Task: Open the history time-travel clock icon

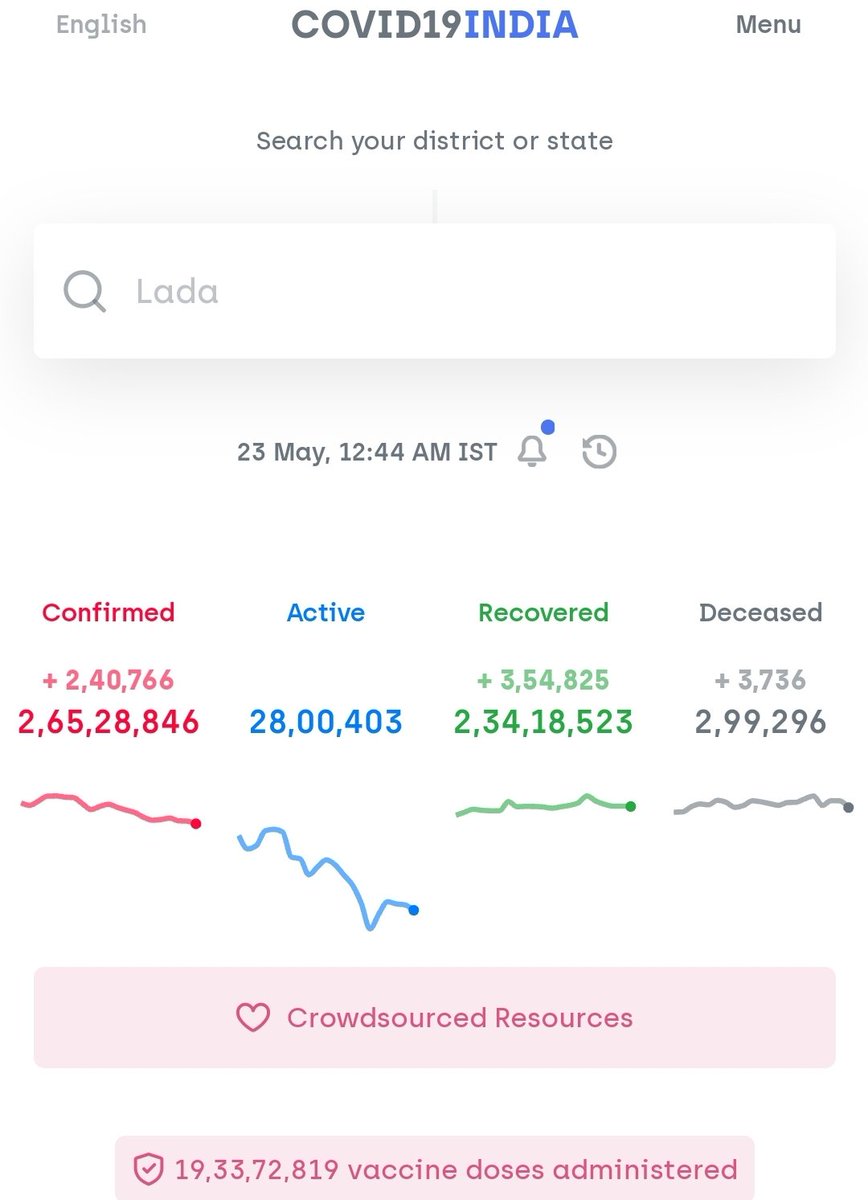Action: pyautogui.click(x=599, y=452)
